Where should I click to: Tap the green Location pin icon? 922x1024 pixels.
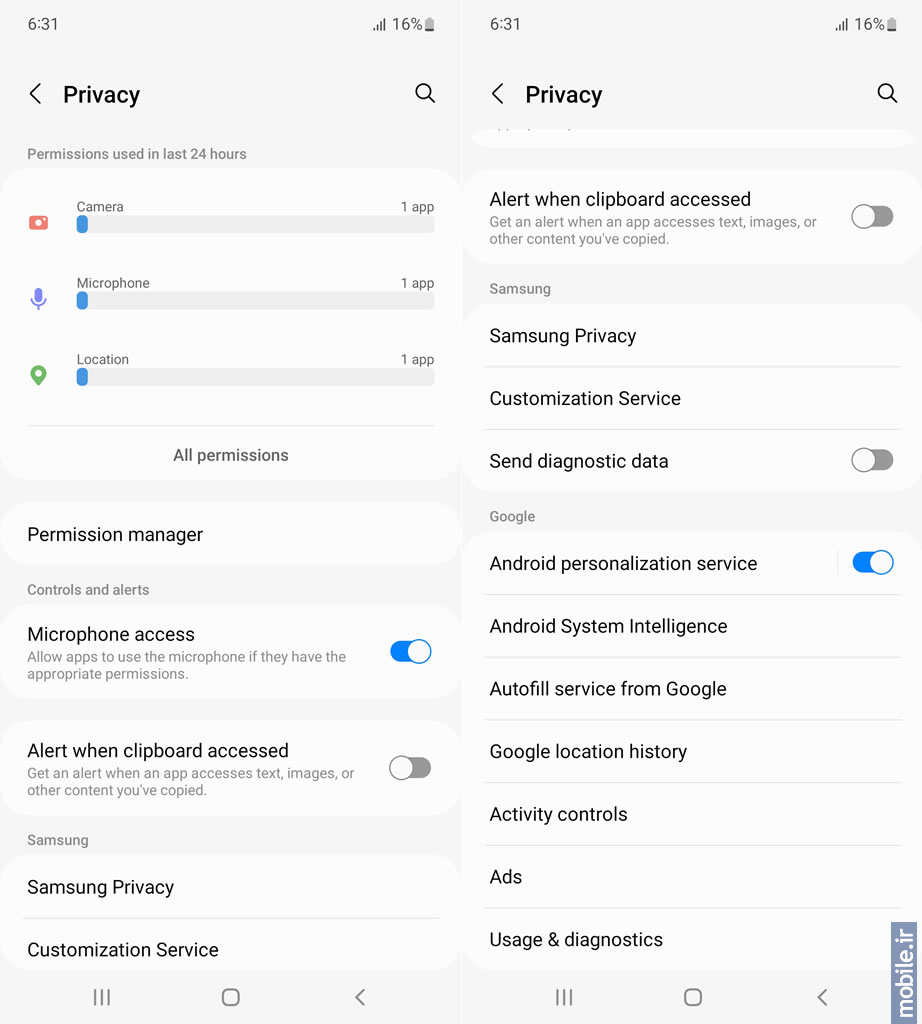(x=39, y=375)
